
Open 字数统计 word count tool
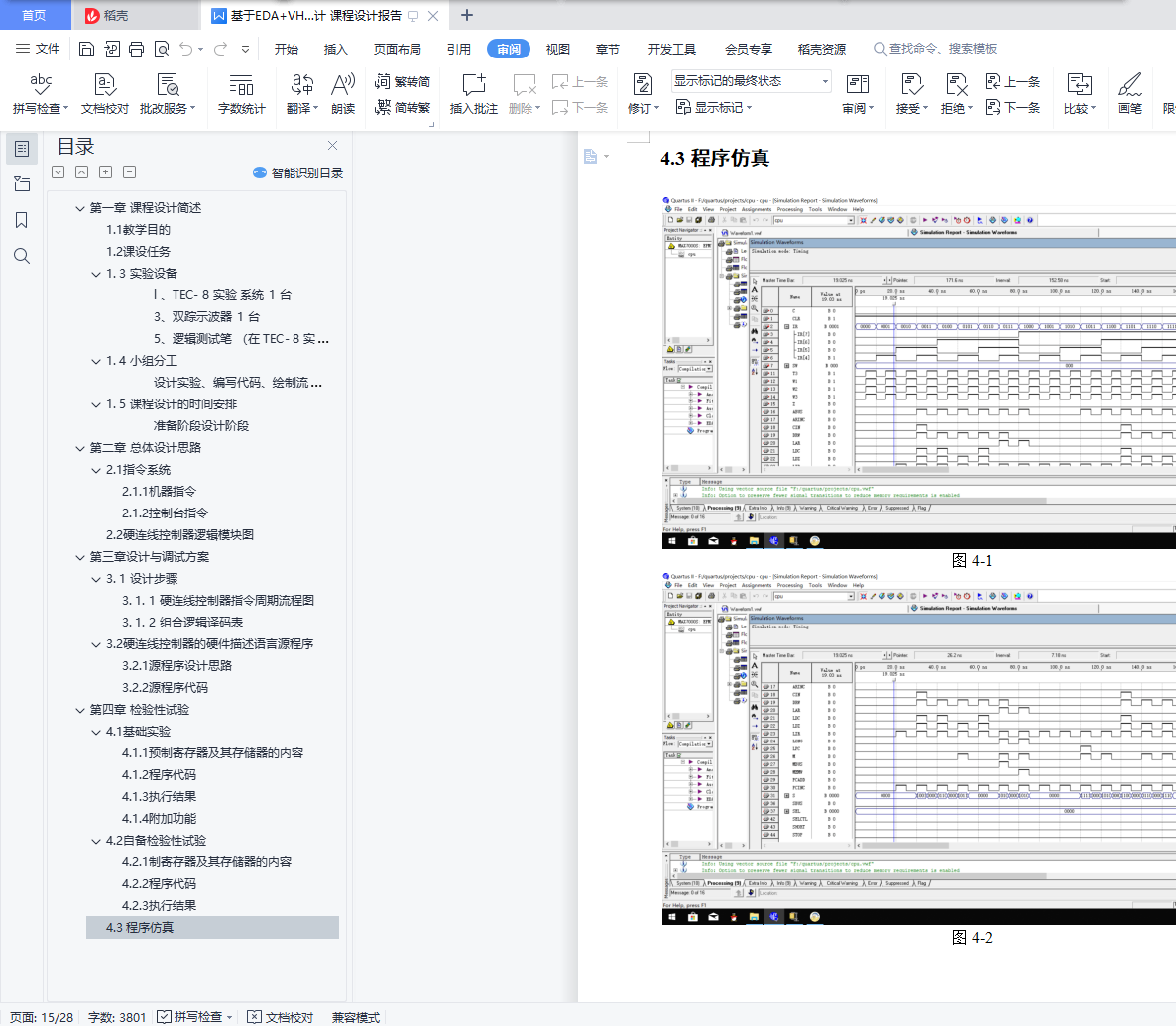coord(242,94)
